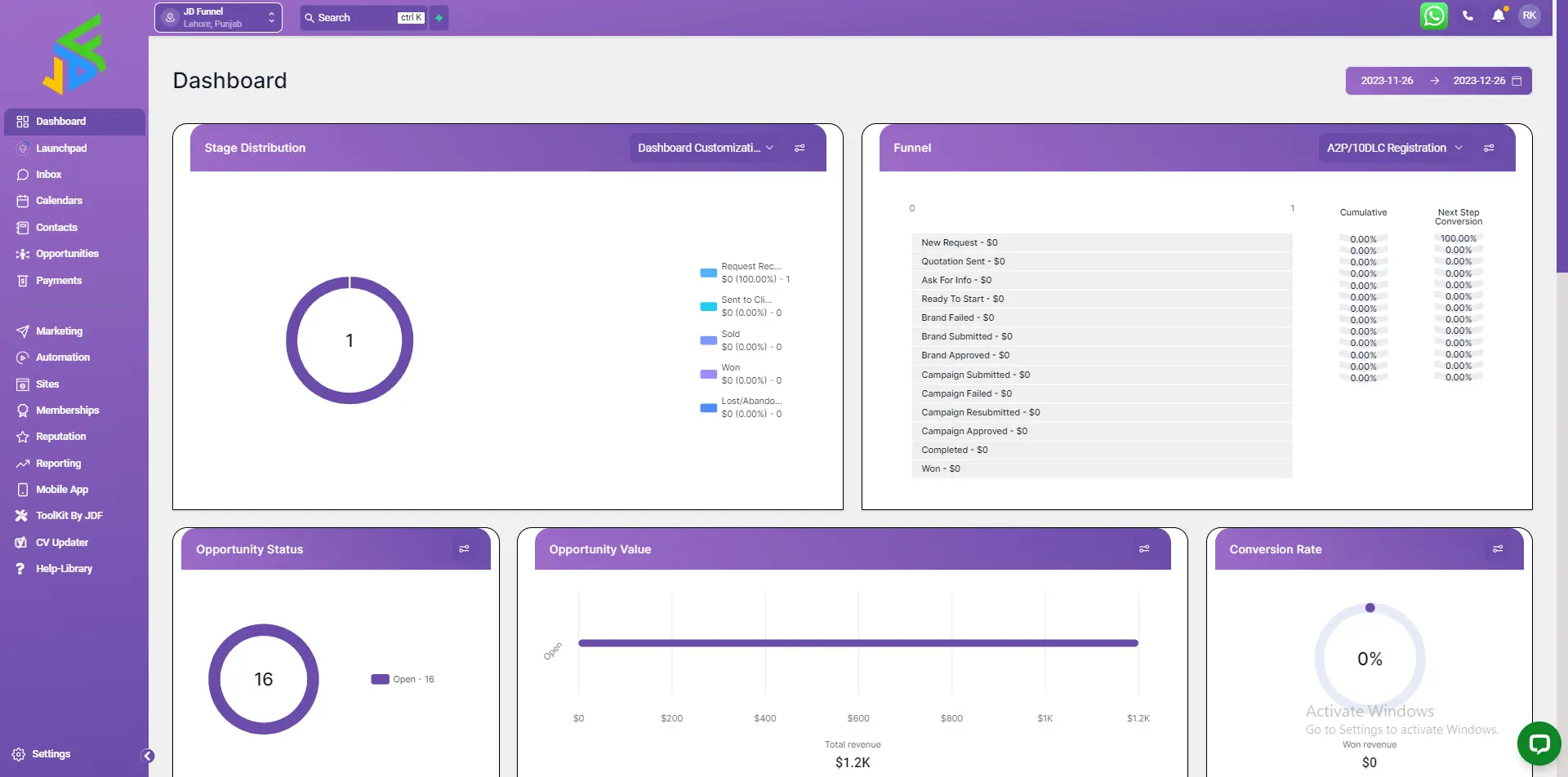Open the JD Funnel account switcher
The width and height of the screenshot is (1568, 777).
pos(218,18)
